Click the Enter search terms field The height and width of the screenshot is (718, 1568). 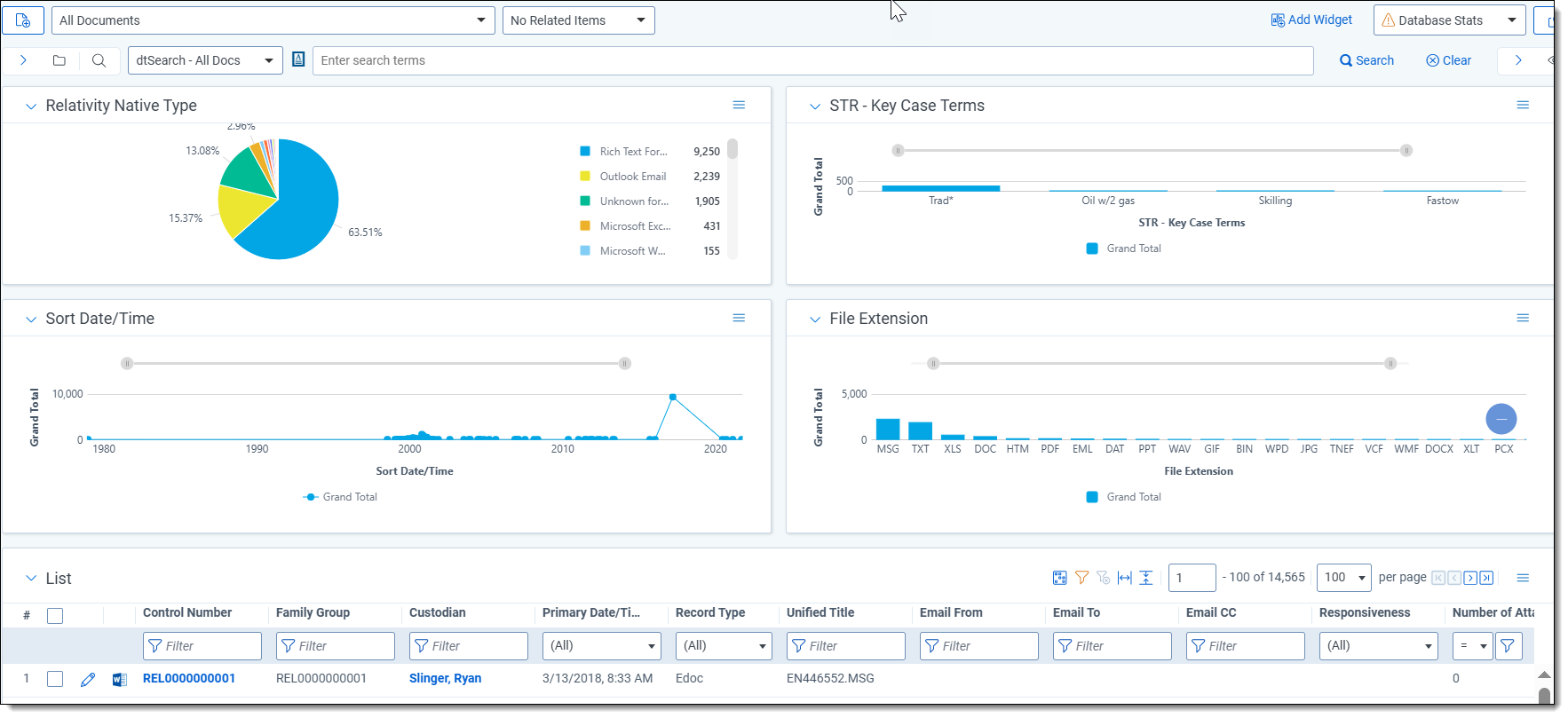point(812,60)
